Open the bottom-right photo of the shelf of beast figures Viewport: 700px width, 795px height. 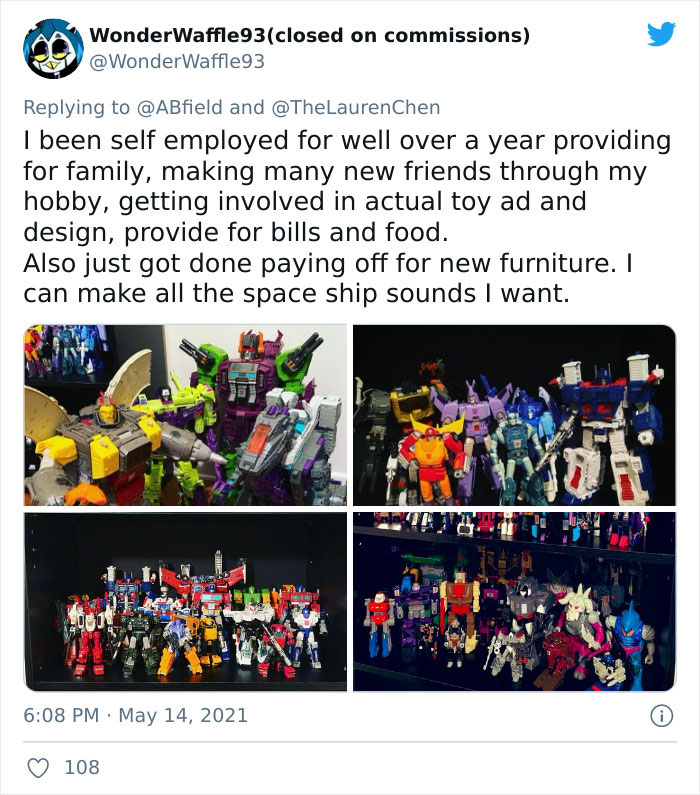coord(514,601)
